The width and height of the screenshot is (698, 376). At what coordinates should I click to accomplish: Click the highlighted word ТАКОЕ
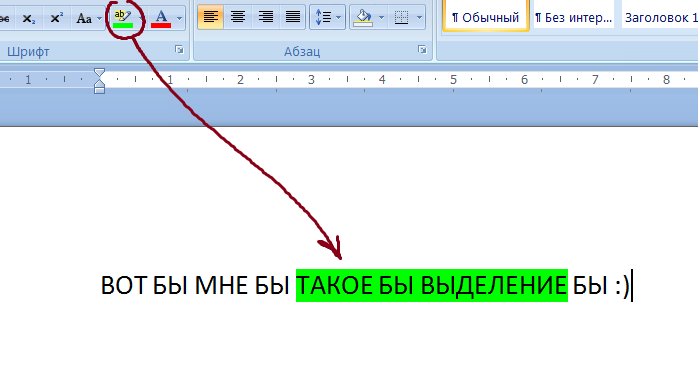(335, 285)
